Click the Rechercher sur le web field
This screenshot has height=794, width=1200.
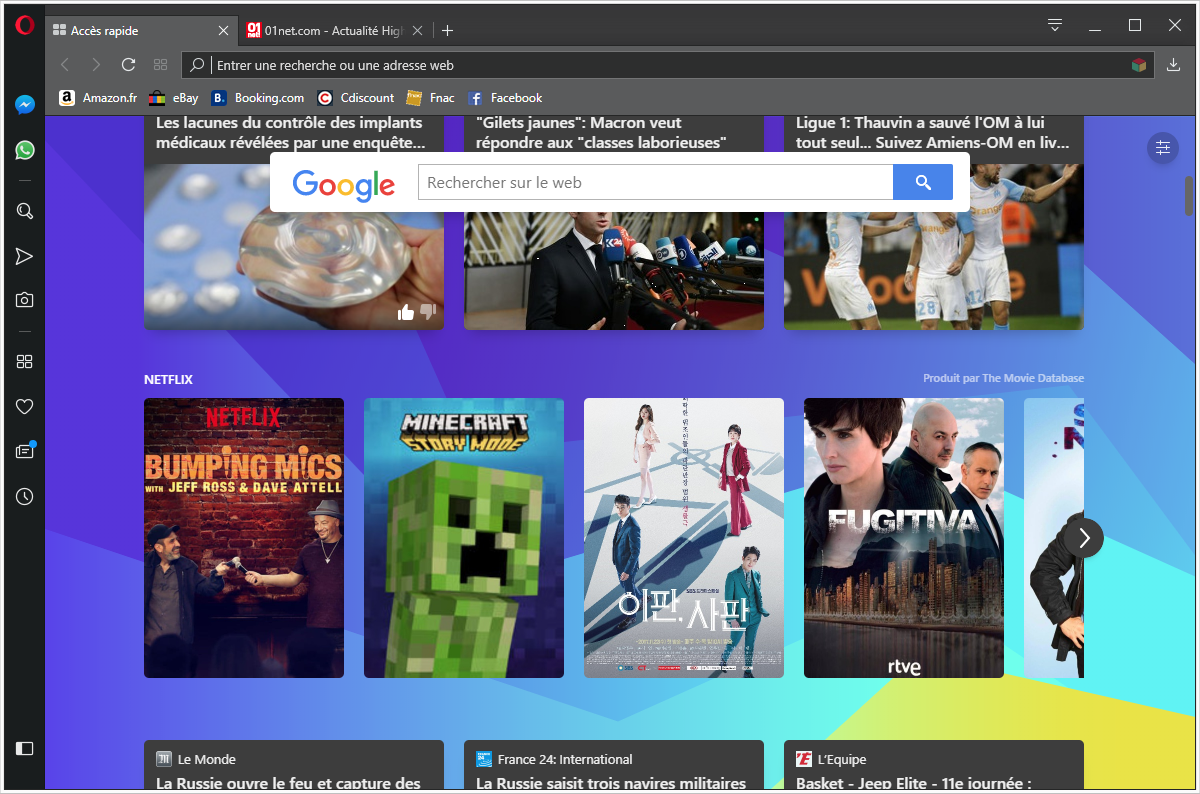(x=654, y=183)
